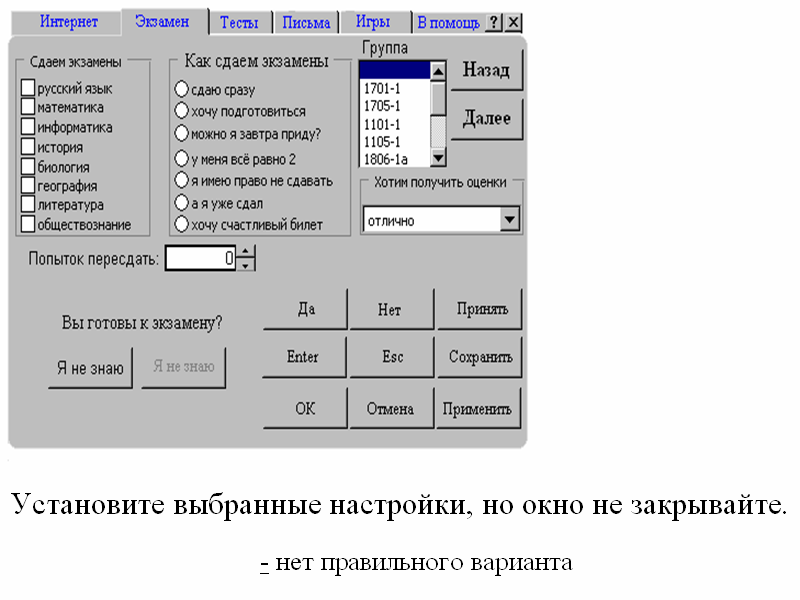Click the Сохранить button
This screenshot has height=600, width=800.
(x=480, y=357)
